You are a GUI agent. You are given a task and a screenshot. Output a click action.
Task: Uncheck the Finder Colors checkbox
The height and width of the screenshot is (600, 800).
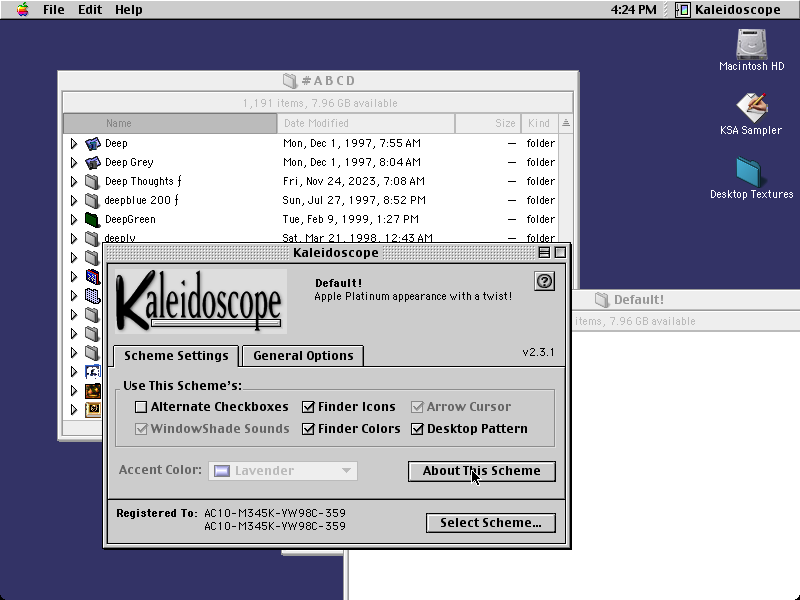[308, 429]
